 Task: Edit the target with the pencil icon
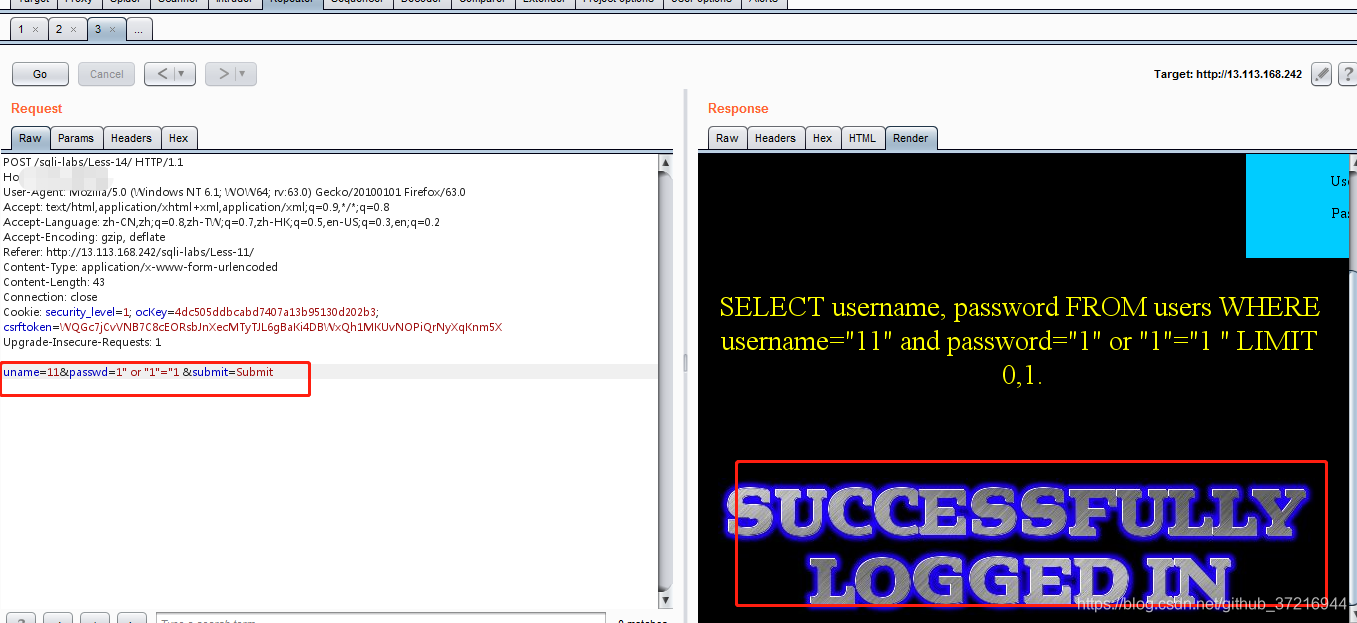tap(1321, 74)
